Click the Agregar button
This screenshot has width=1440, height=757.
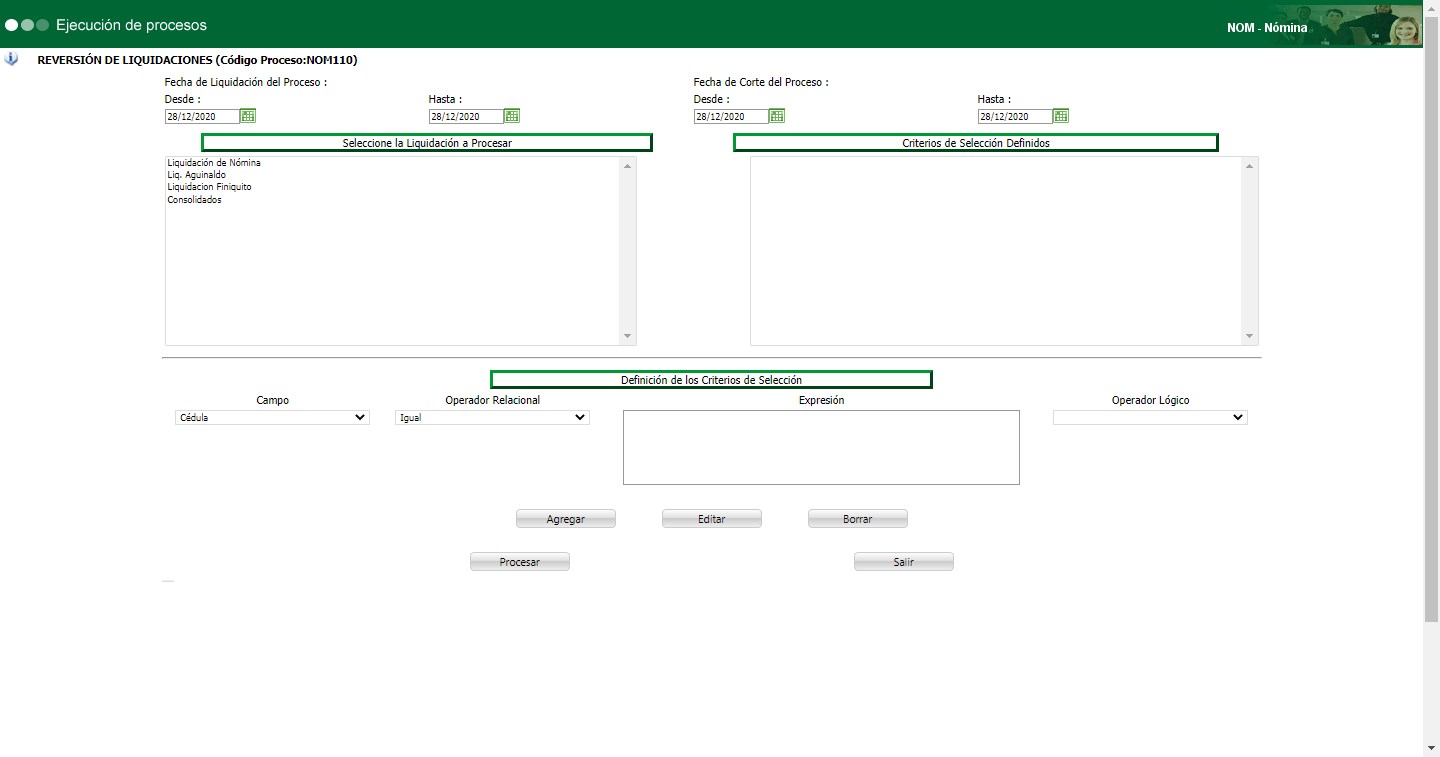pos(566,519)
